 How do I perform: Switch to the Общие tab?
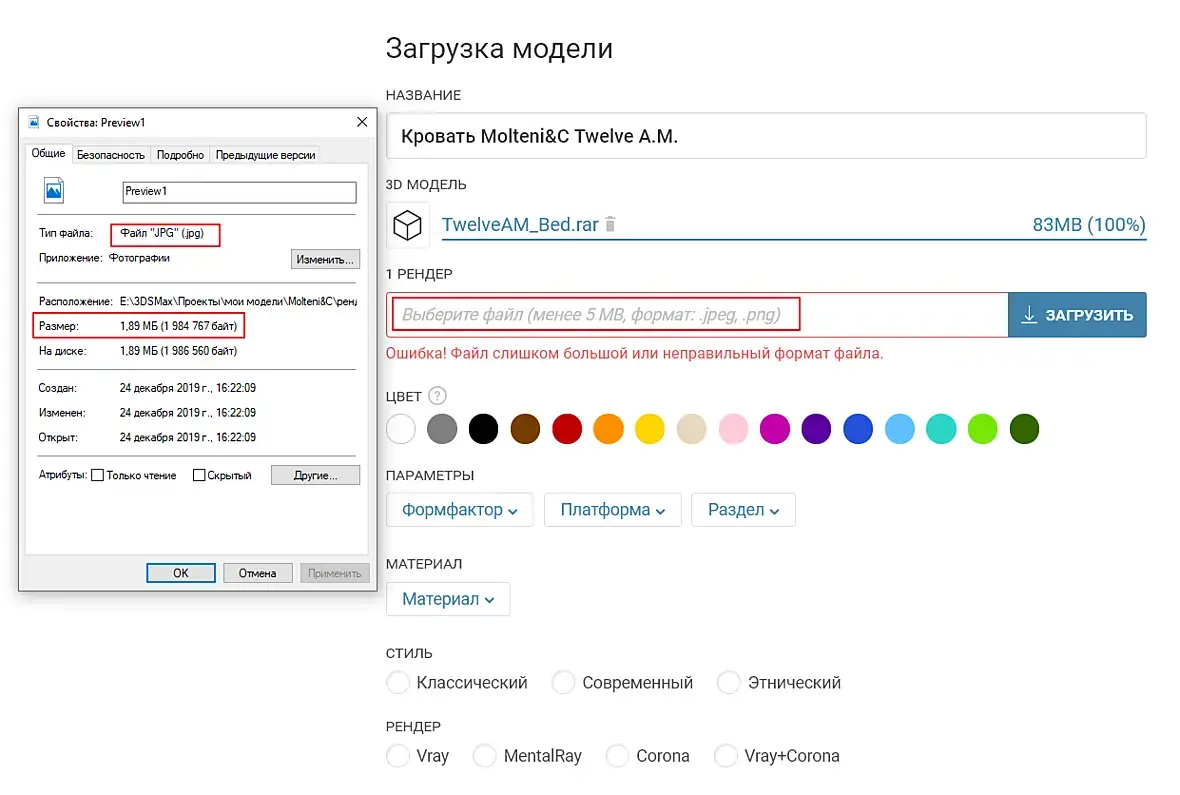tap(48, 154)
